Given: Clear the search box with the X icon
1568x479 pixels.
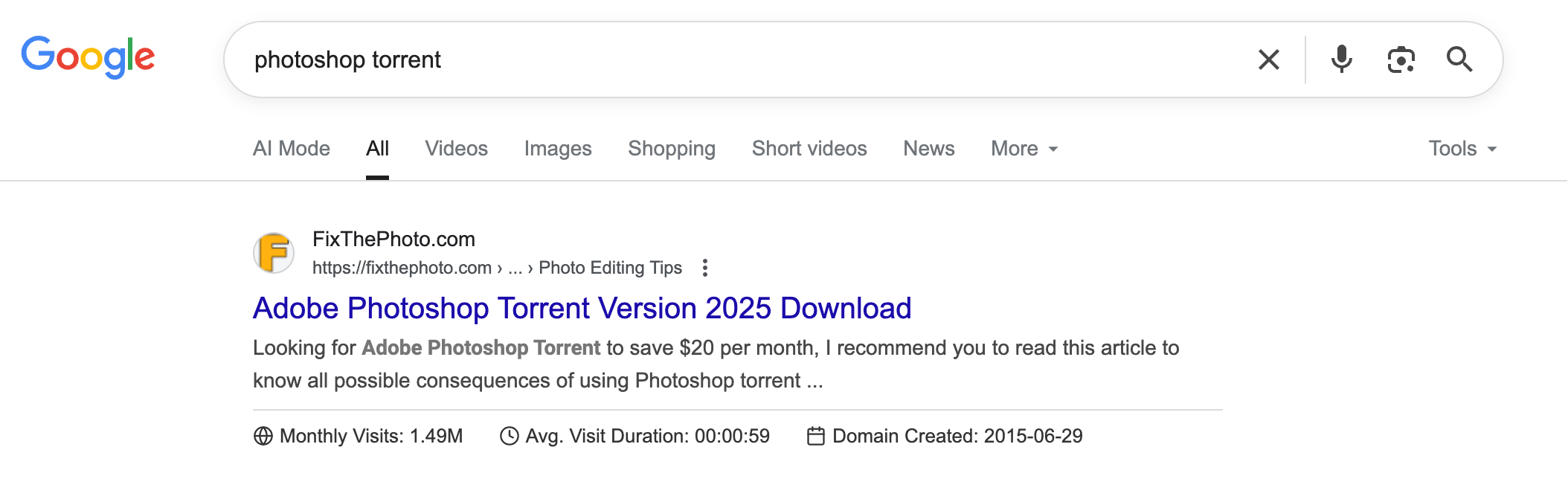Looking at the screenshot, I should tap(1269, 60).
